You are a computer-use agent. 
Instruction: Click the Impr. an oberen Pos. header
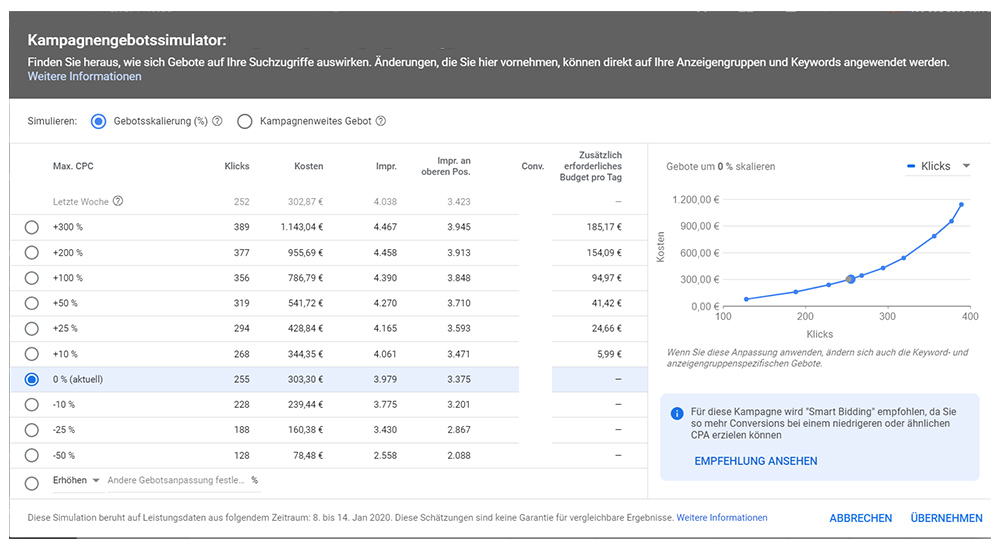(x=446, y=166)
